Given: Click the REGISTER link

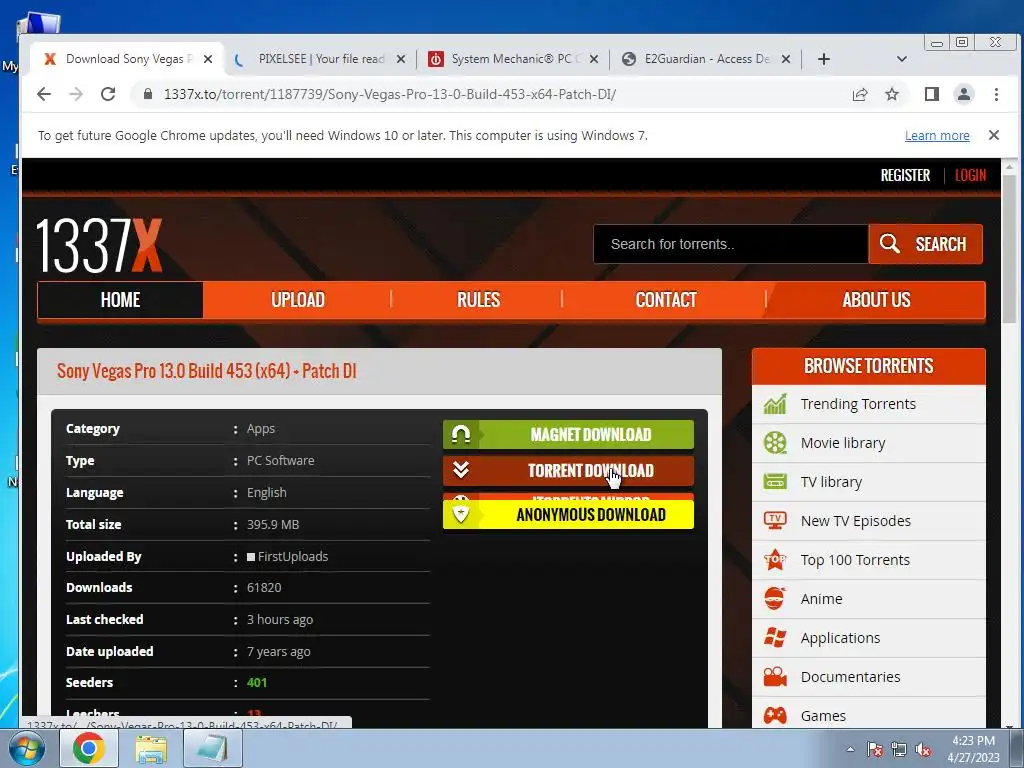Looking at the screenshot, I should click(x=905, y=176).
